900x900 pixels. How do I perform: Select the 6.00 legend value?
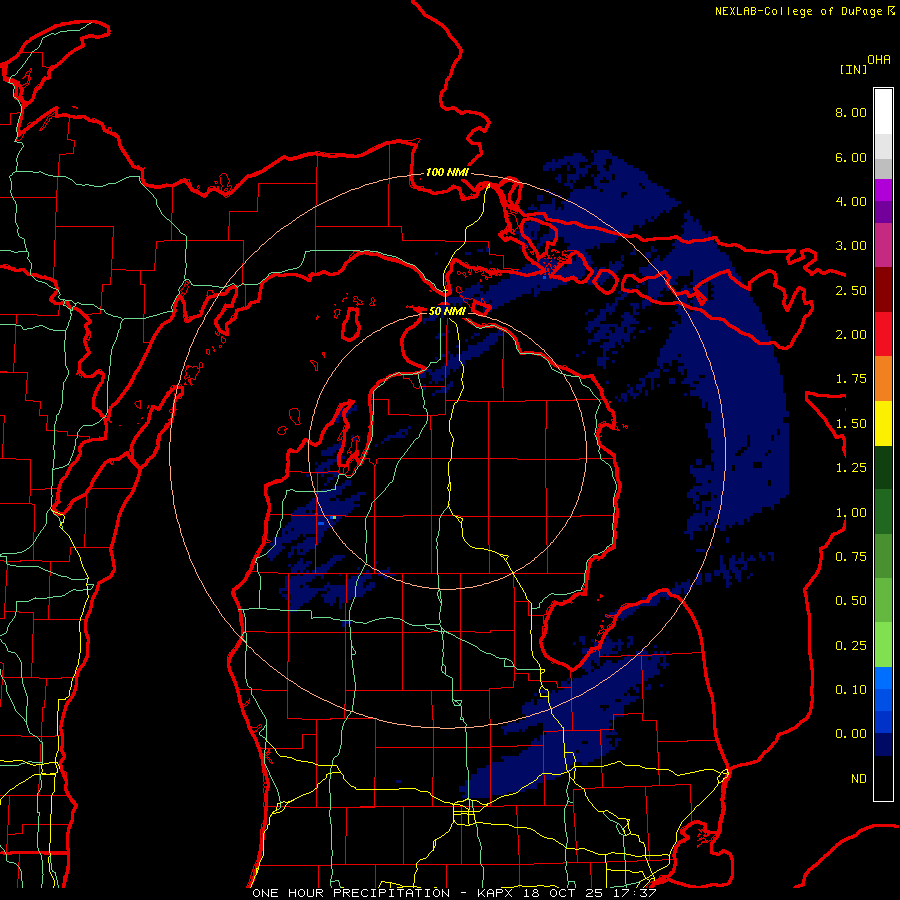[851, 157]
